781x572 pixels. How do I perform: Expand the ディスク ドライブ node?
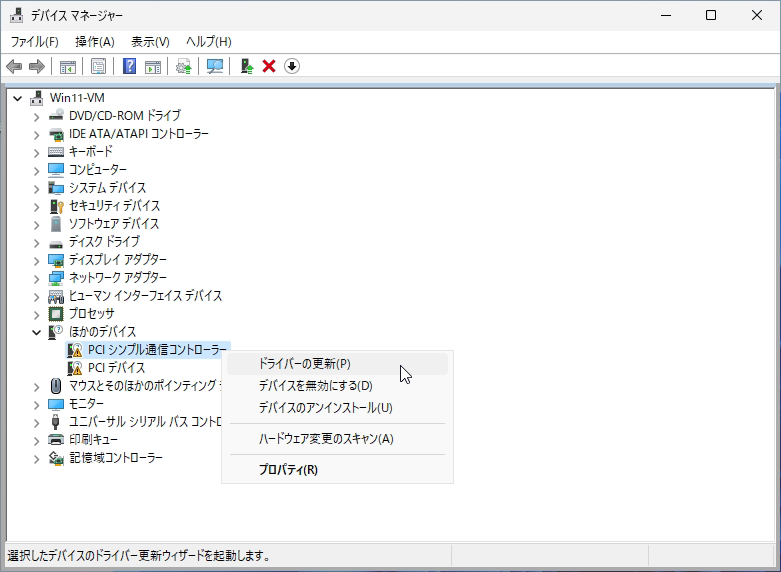(x=36, y=243)
